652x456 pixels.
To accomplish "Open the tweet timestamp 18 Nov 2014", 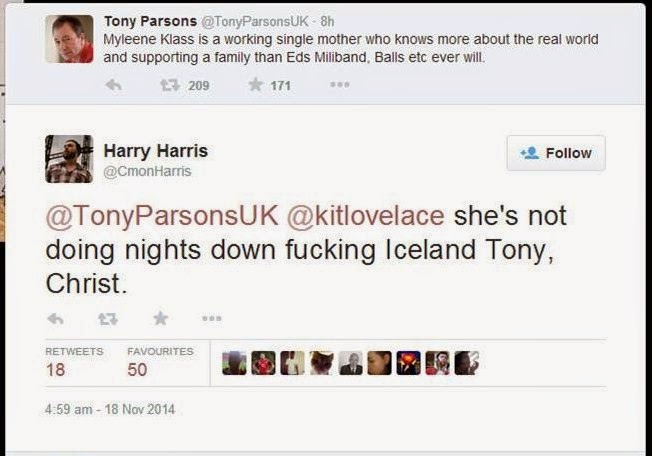I will [110, 409].
